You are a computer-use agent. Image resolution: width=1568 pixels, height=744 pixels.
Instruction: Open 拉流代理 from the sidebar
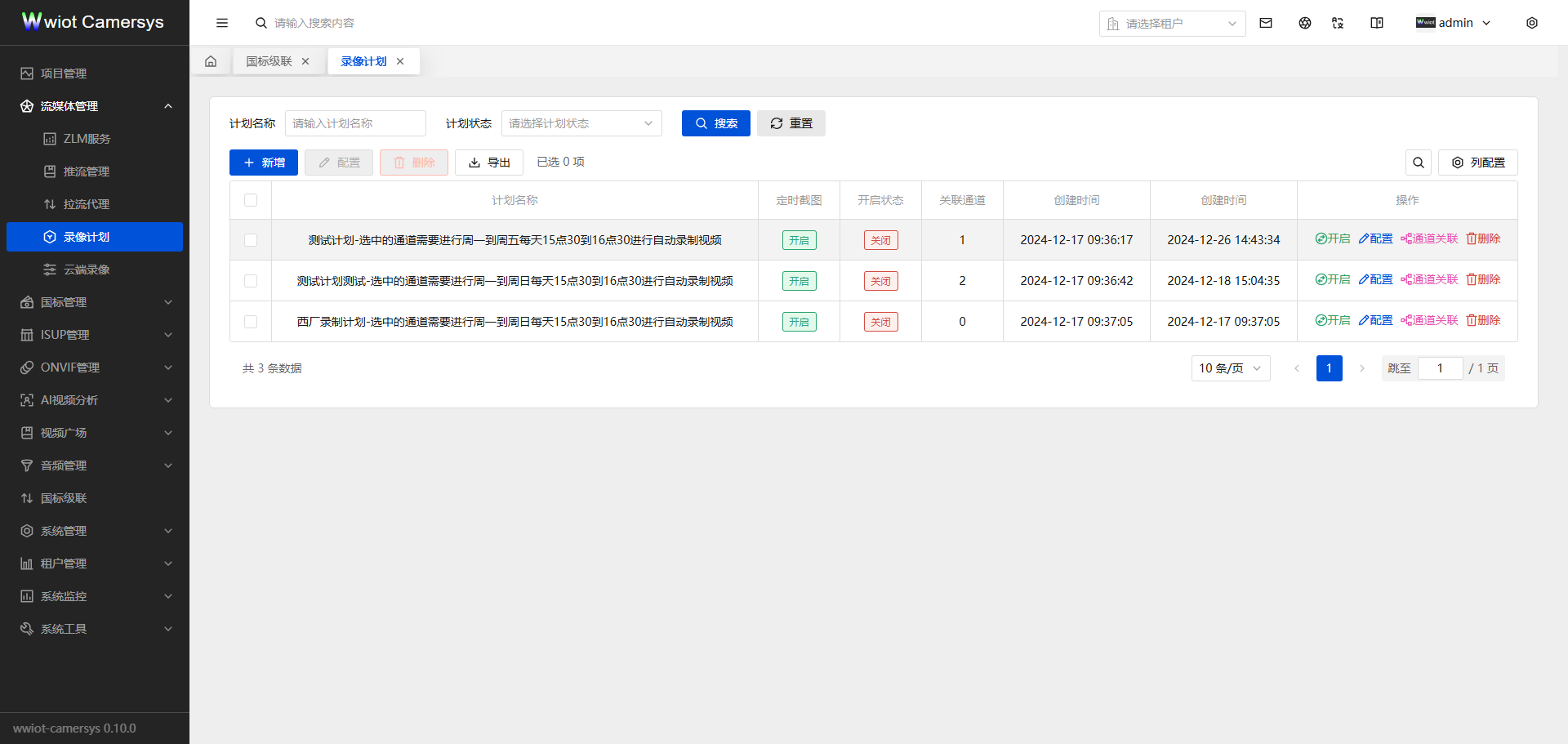tap(87, 203)
